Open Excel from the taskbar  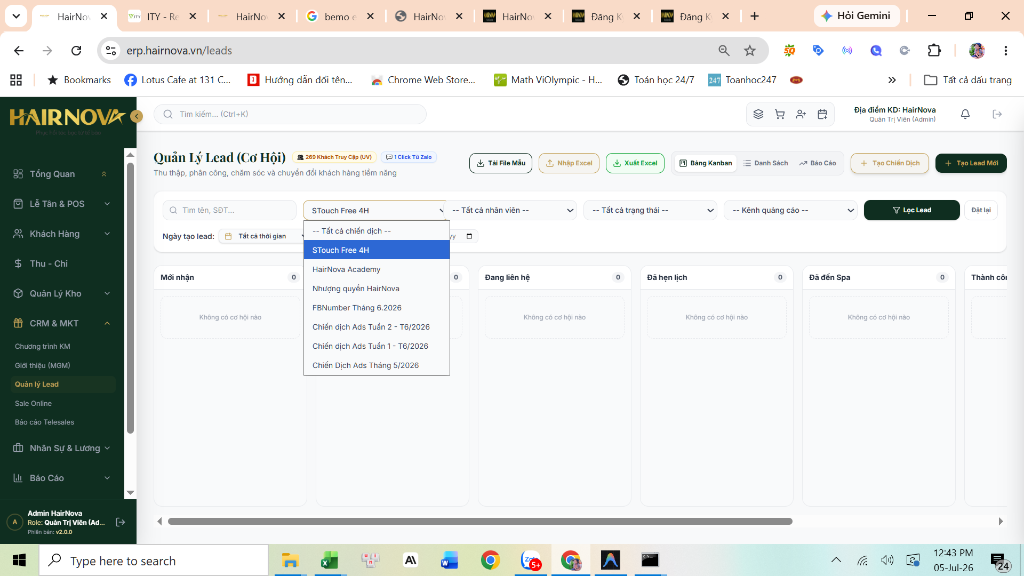(329, 560)
